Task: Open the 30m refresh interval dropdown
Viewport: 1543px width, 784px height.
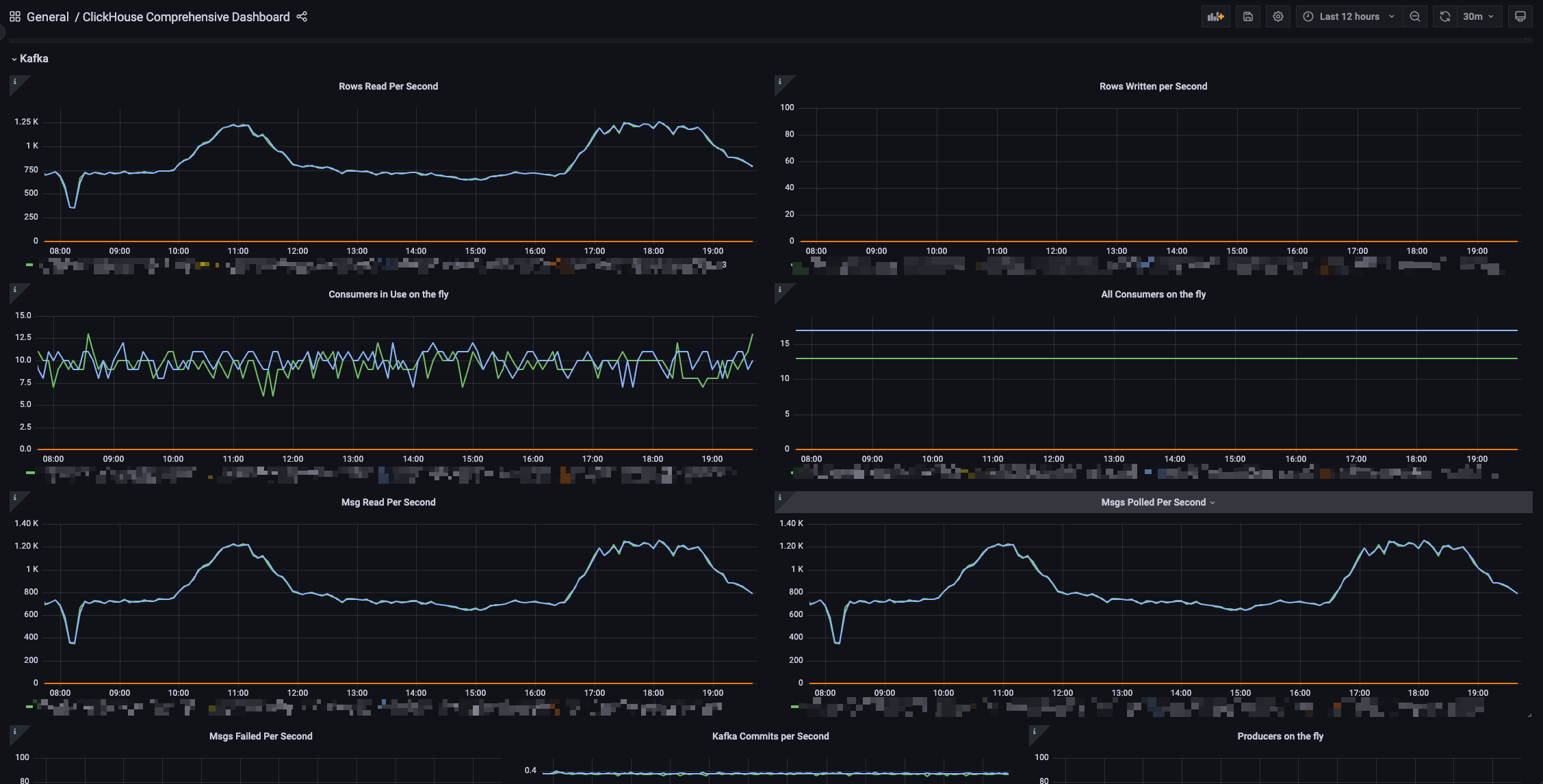Action: pos(1479,16)
